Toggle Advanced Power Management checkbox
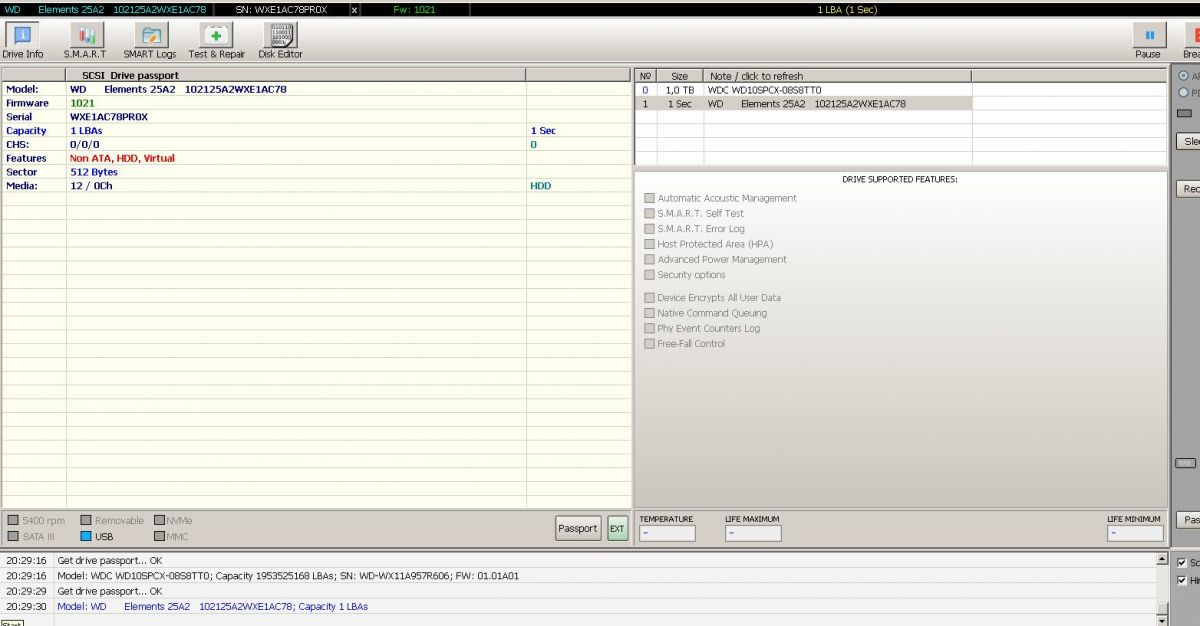Screen dimensions: 1200x626 coord(650,259)
